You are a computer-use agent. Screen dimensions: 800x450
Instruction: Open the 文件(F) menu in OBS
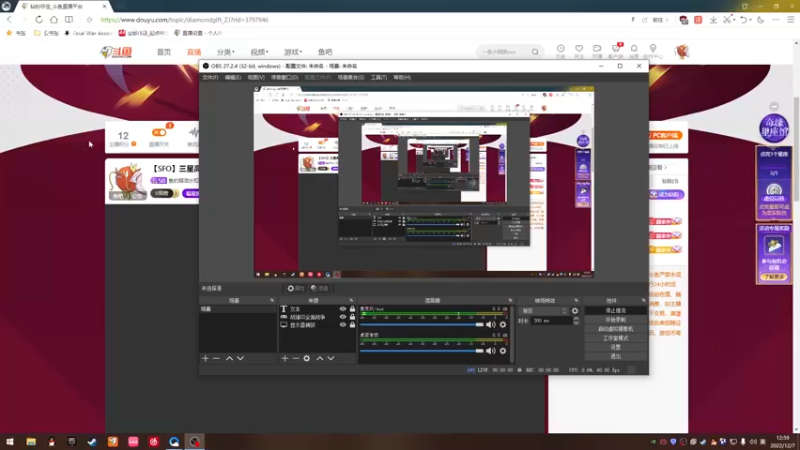pyautogui.click(x=210, y=78)
